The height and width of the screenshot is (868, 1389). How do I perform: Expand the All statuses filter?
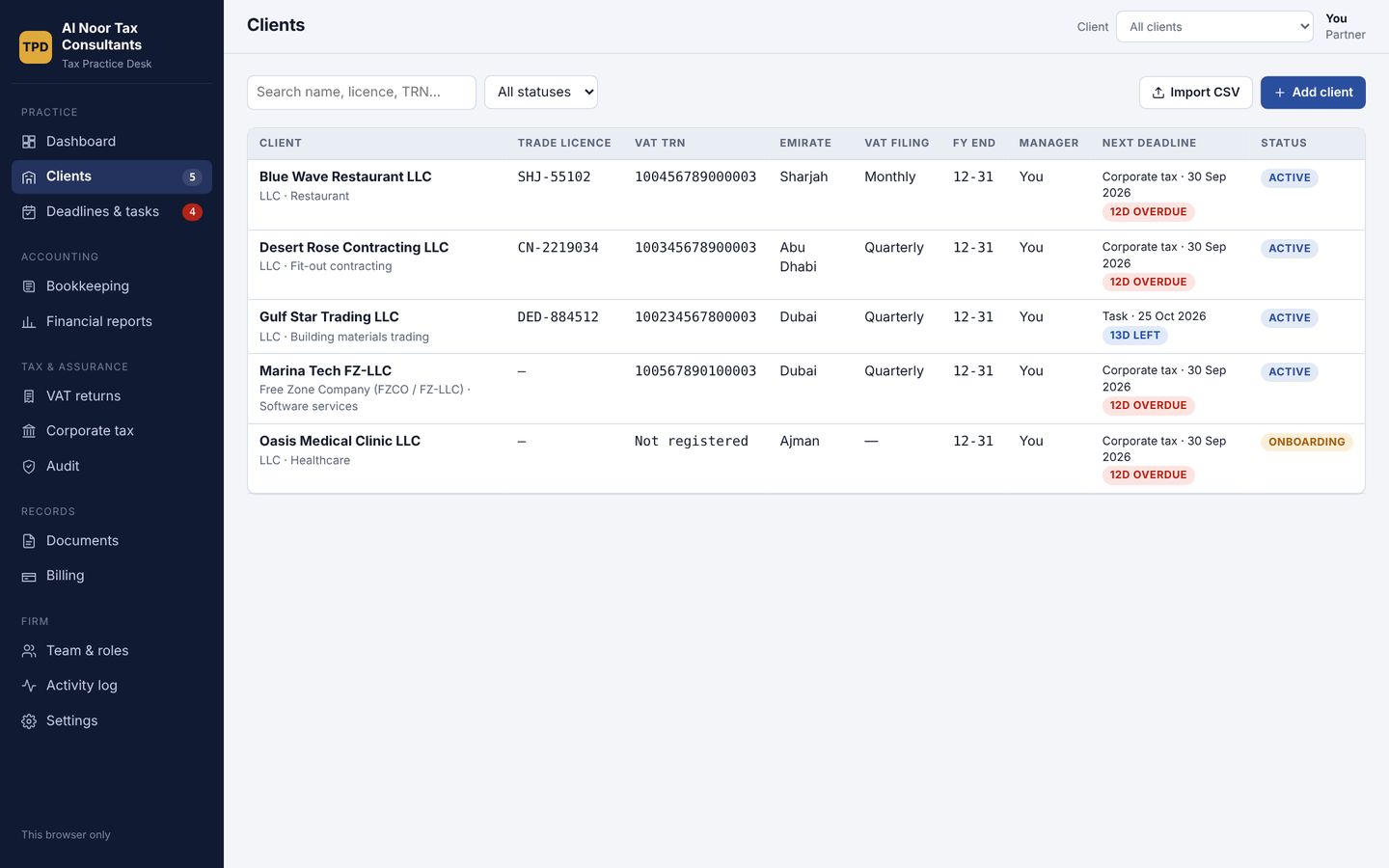(x=541, y=93)
